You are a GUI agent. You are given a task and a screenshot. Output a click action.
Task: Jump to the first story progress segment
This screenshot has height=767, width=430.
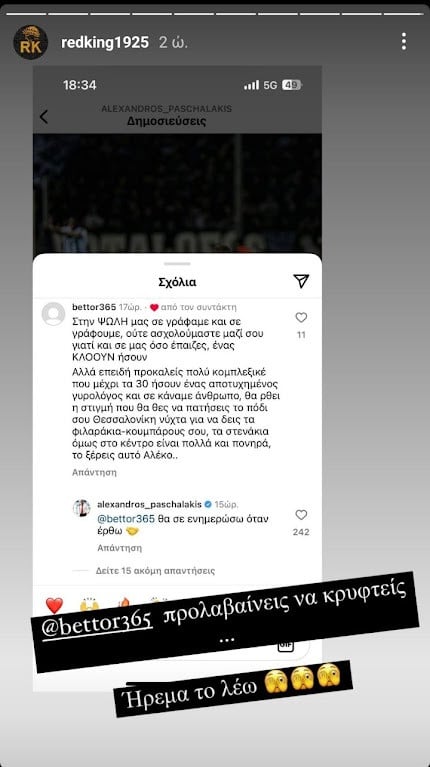point(25,14)
